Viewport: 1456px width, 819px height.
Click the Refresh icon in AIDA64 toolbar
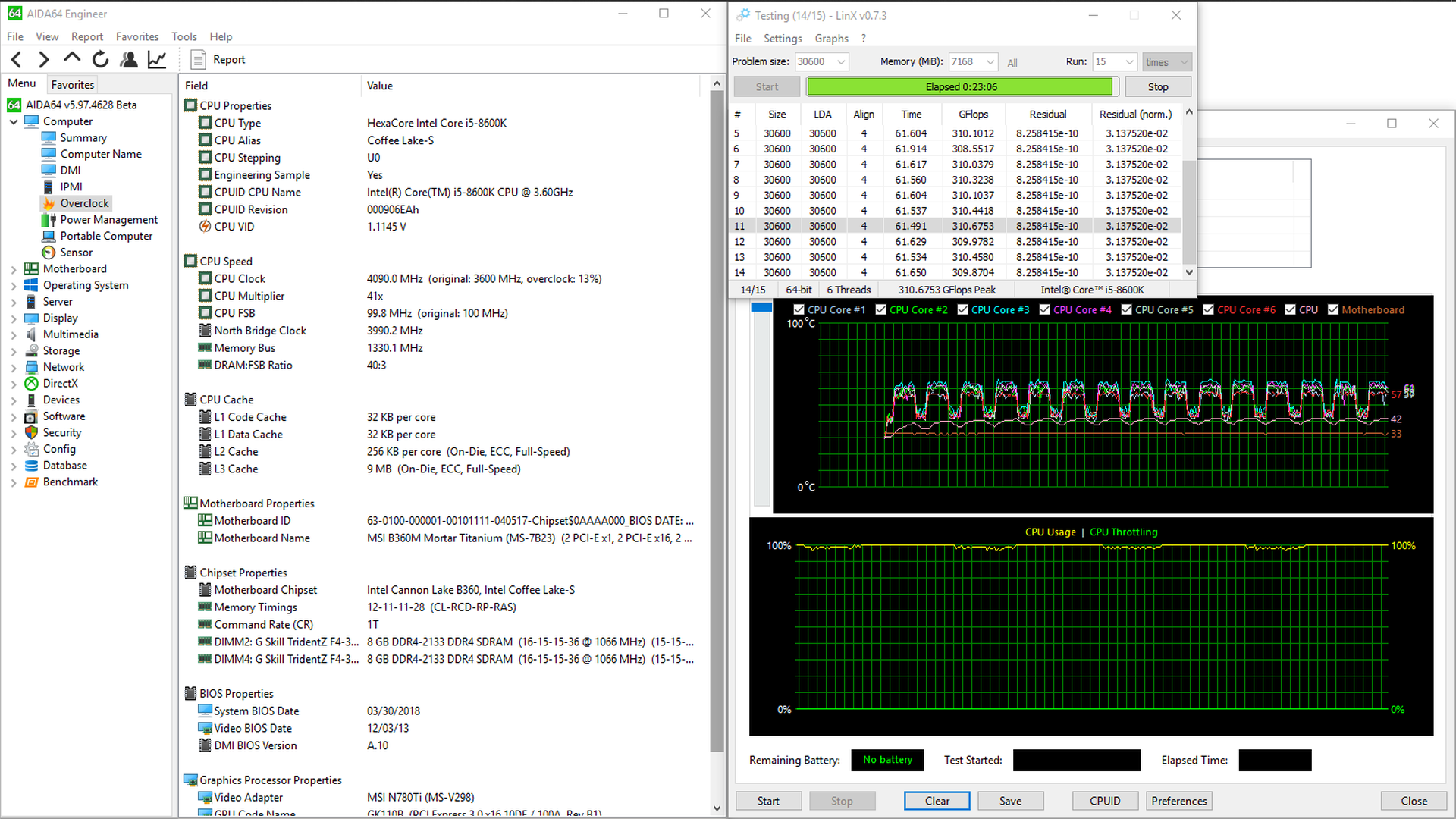[x=100, y=59]
